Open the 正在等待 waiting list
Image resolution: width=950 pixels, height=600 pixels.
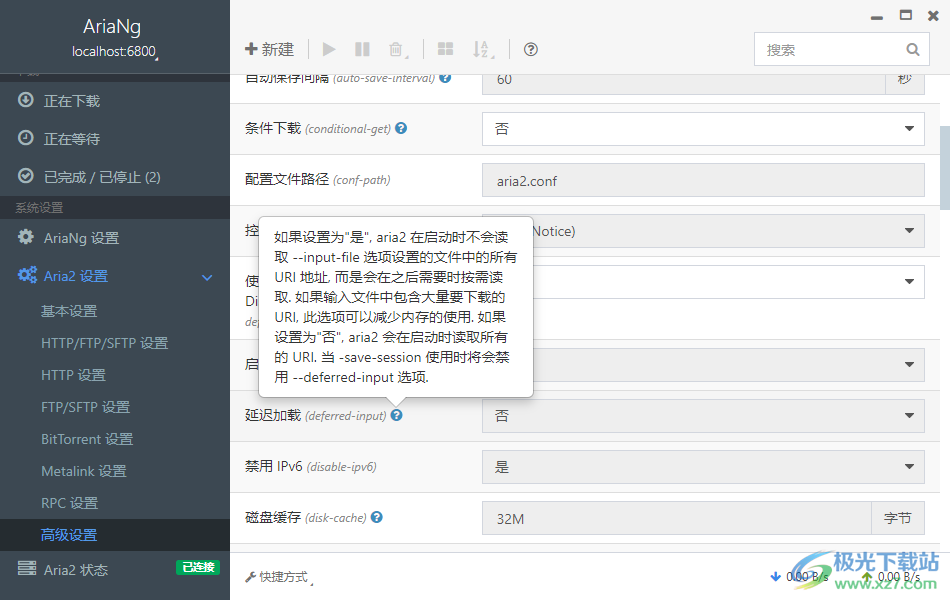(115, 139)
